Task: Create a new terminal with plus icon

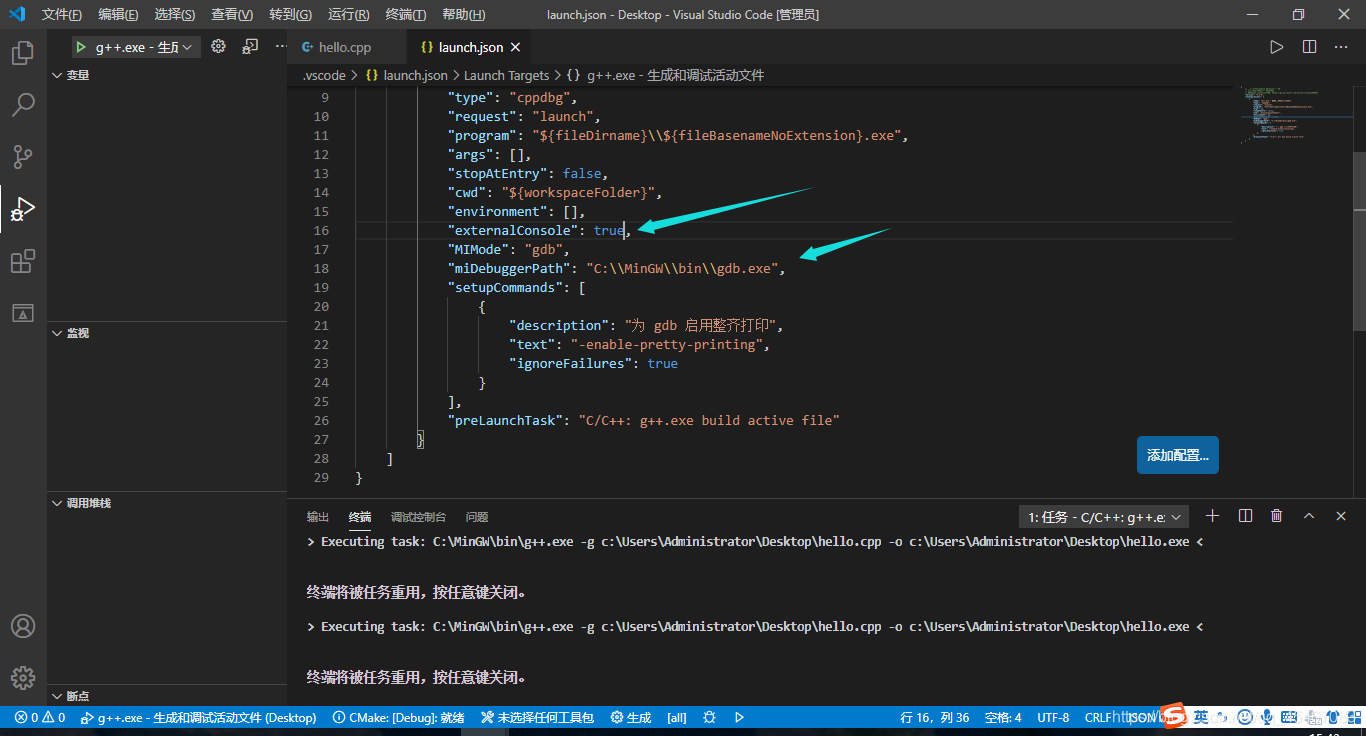Action: coord(1213,516)
